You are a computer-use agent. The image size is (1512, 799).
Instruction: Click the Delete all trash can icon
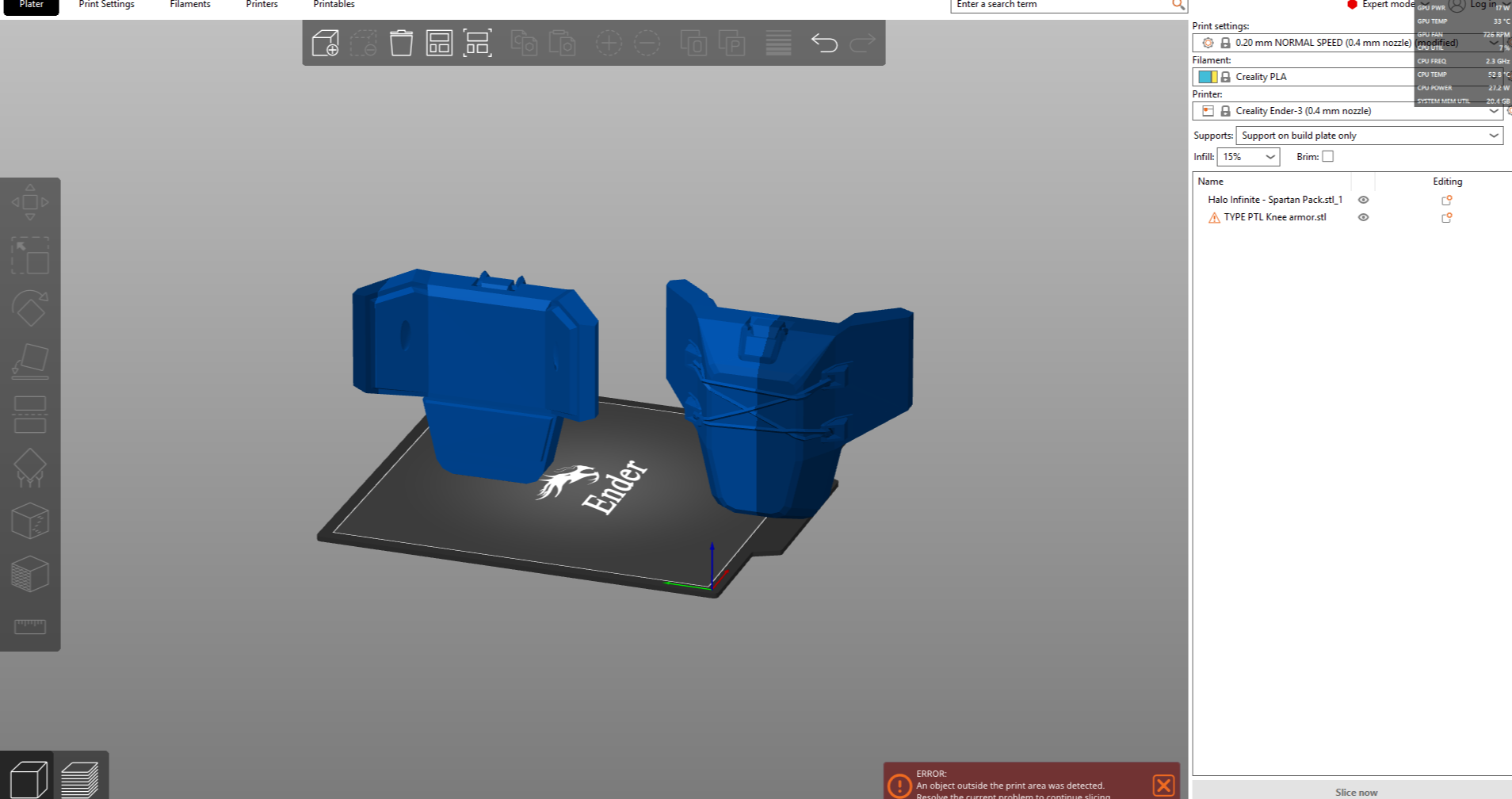[402, 43]
